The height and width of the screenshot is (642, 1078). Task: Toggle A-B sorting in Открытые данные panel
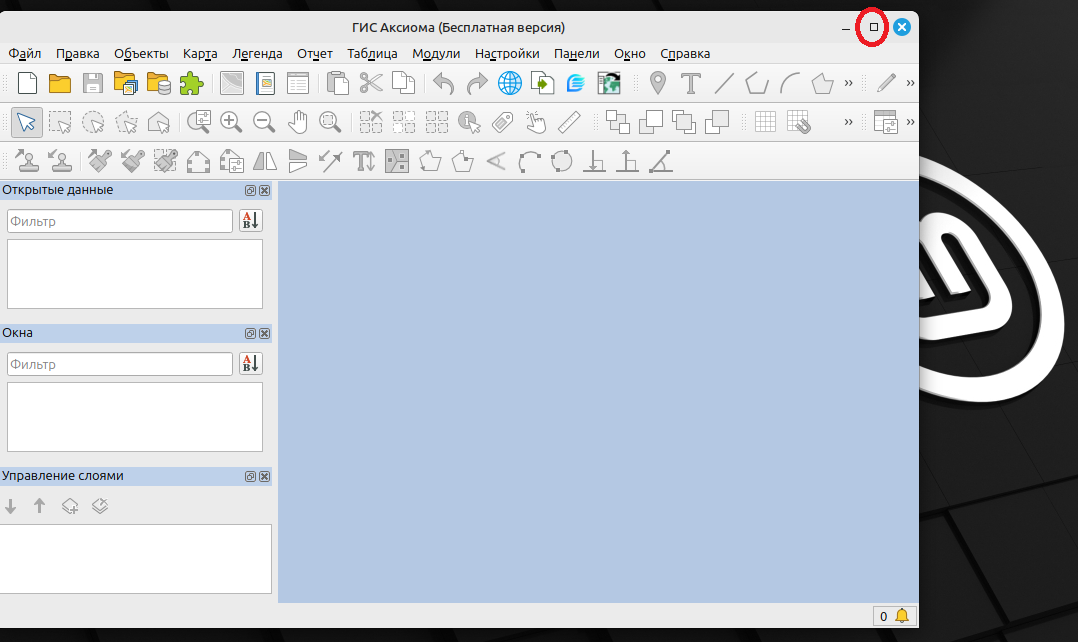(250, 221)
